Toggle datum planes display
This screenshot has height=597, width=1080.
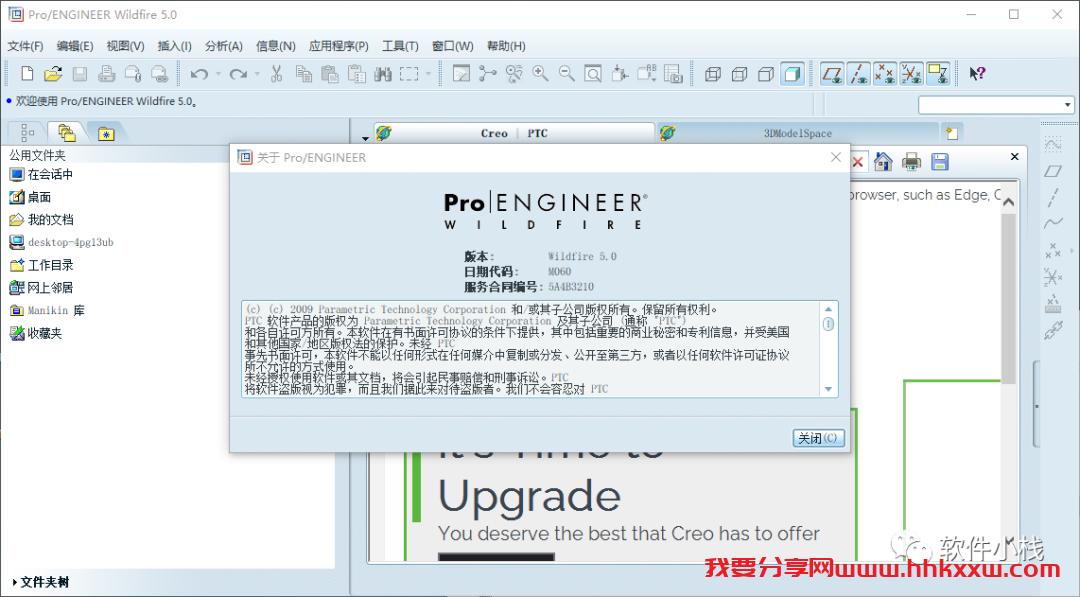click(x=832, y=74)
